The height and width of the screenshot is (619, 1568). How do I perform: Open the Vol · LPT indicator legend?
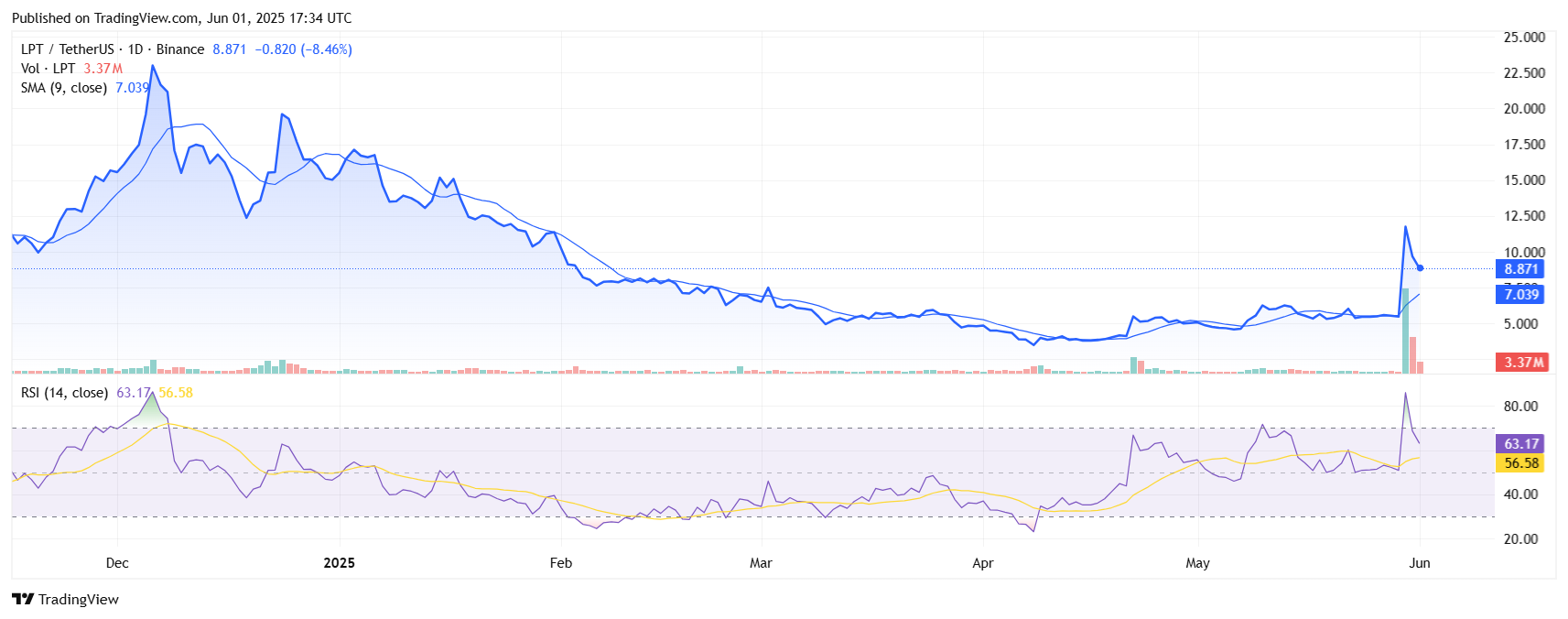coord(48,69)
